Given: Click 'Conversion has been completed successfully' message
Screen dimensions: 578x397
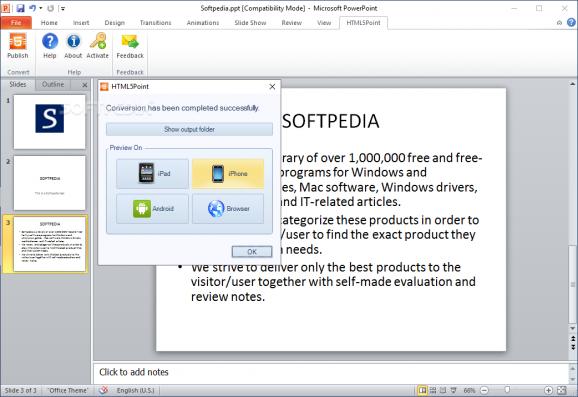Looking at the screenshot, I should 182,108.
